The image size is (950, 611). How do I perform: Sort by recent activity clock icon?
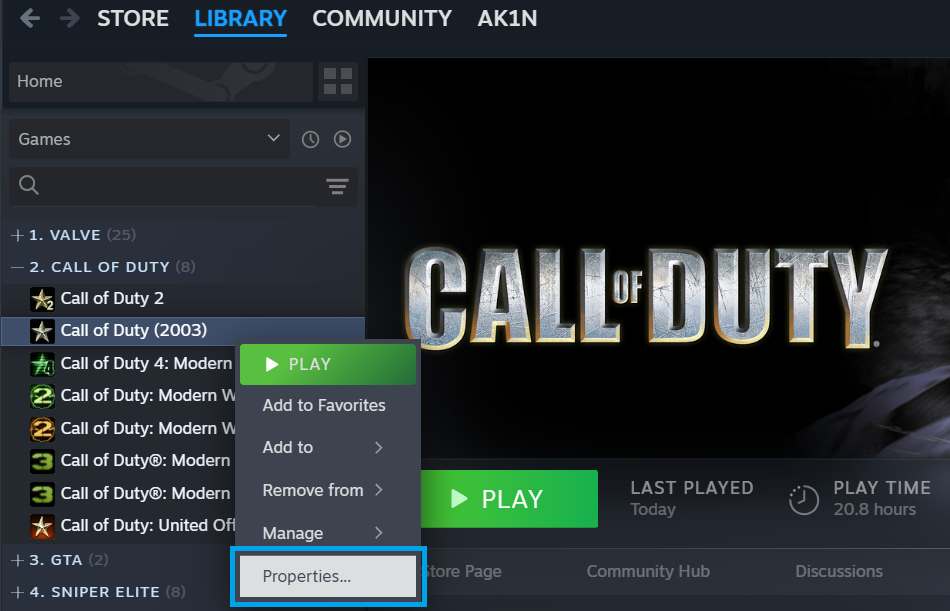(310, 139)
